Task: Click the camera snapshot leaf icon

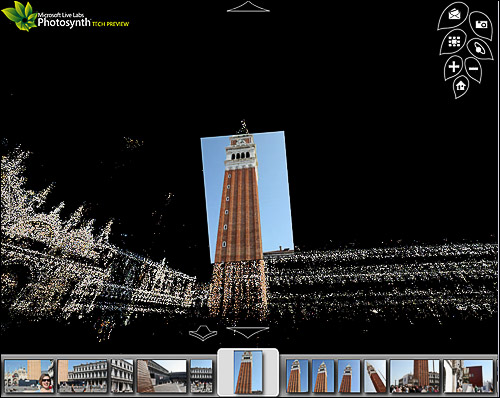Action: click(481, 25)
